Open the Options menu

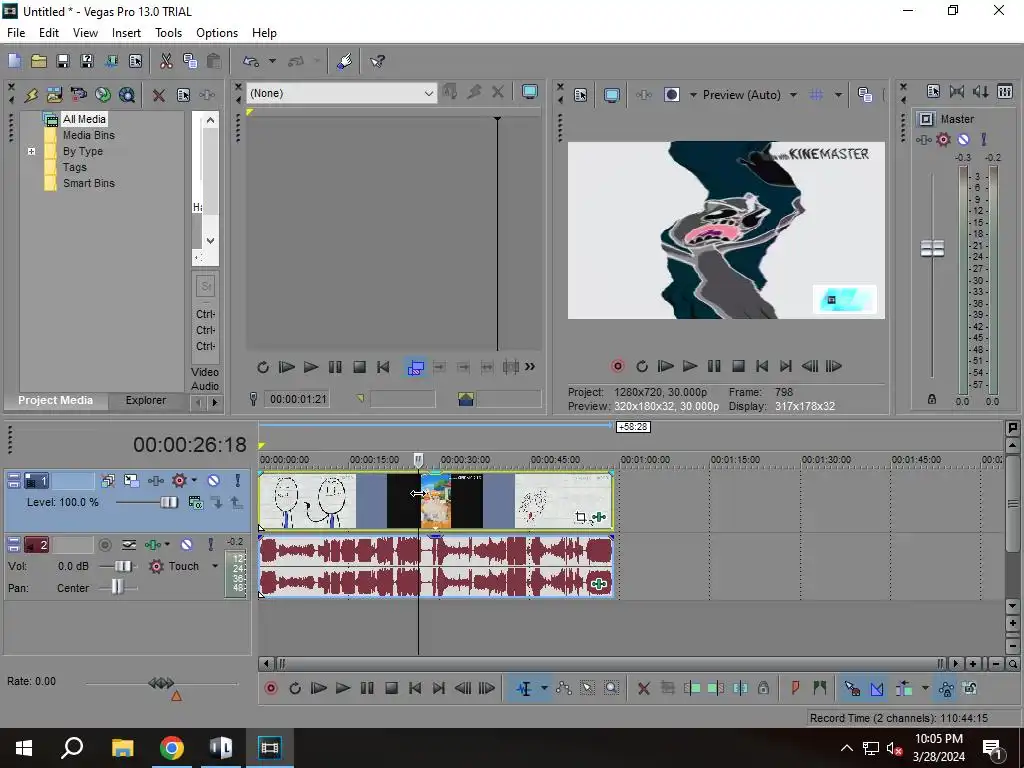pyautogui.click(x=217, y=33)
